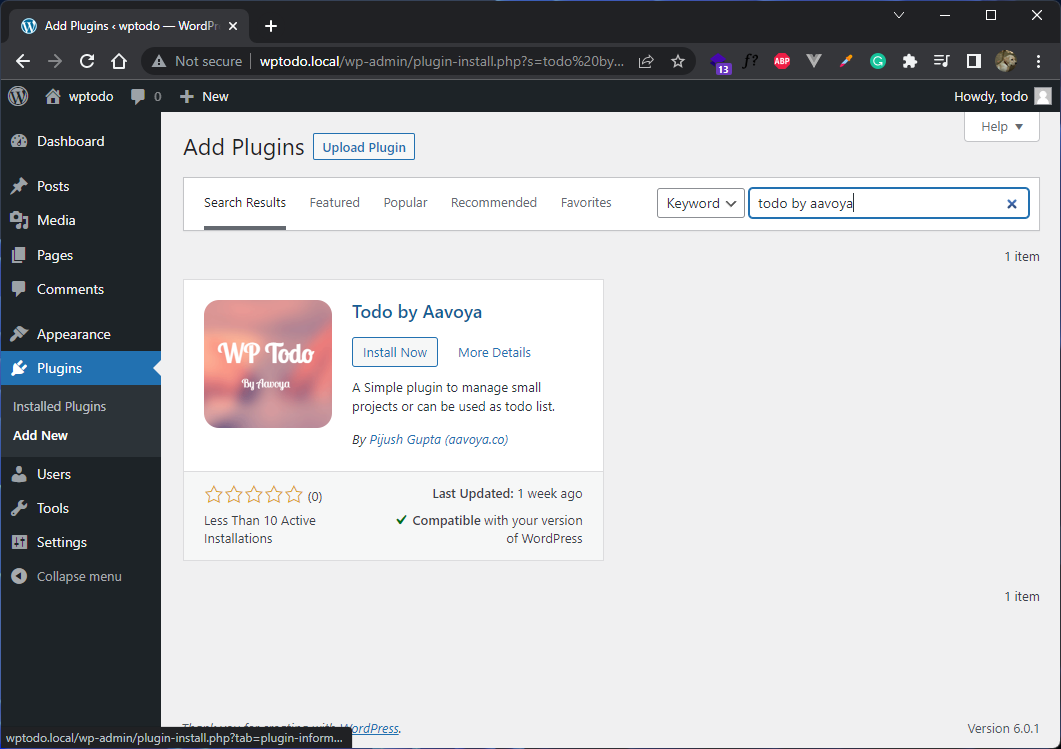This screenshot has width=1061, height=749.
Task: Toggle the browser side panel
Action: [974, 62]
